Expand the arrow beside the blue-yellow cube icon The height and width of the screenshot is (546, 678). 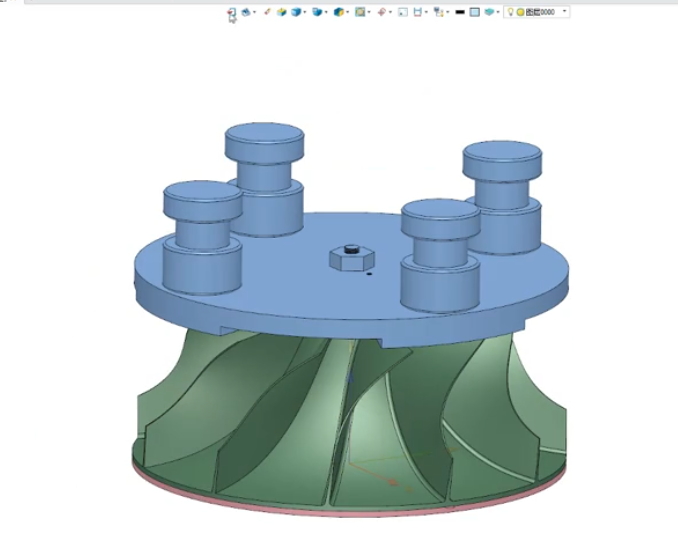348,12
